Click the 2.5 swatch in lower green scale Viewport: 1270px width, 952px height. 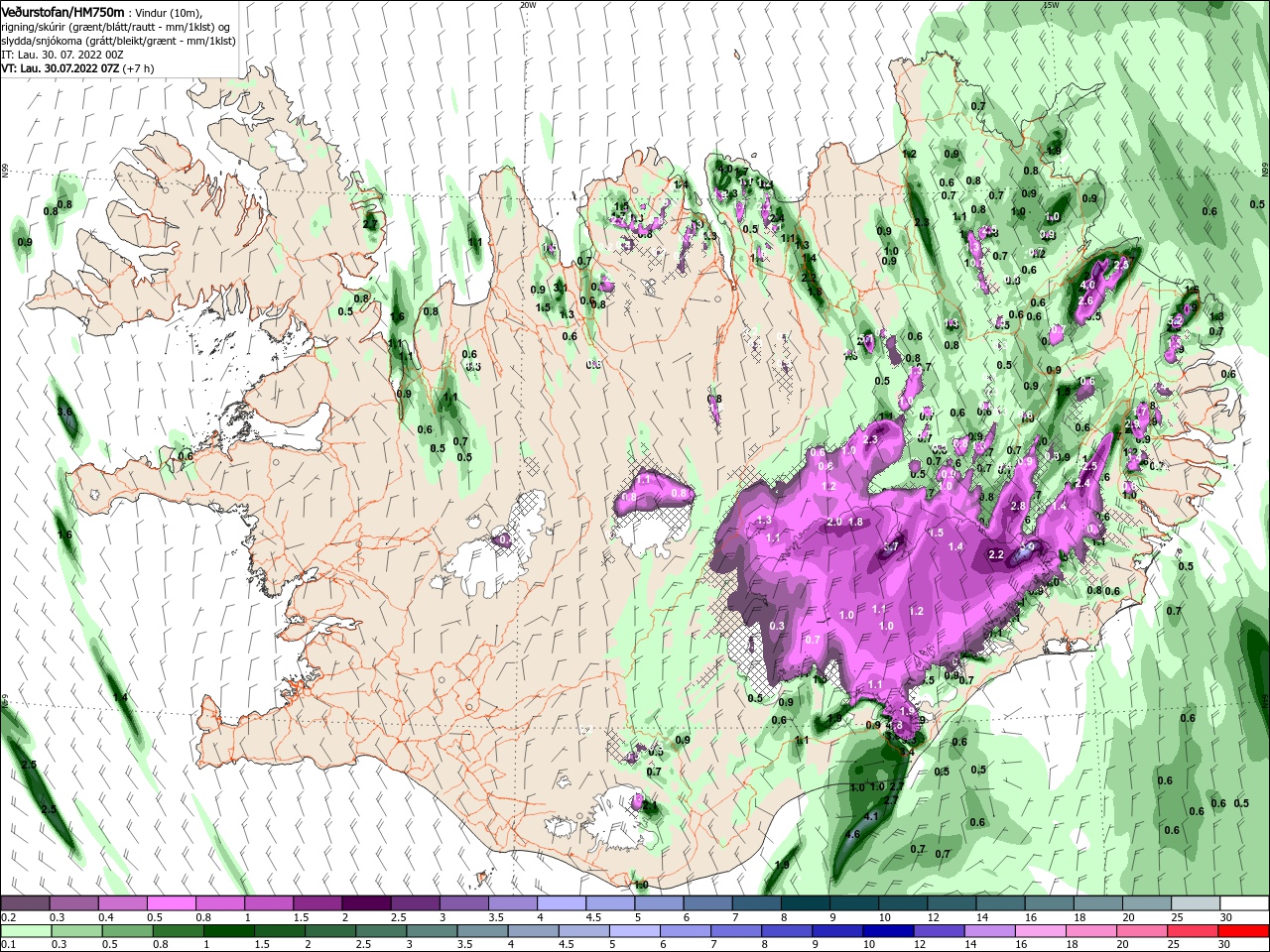(x=380, y=931)
